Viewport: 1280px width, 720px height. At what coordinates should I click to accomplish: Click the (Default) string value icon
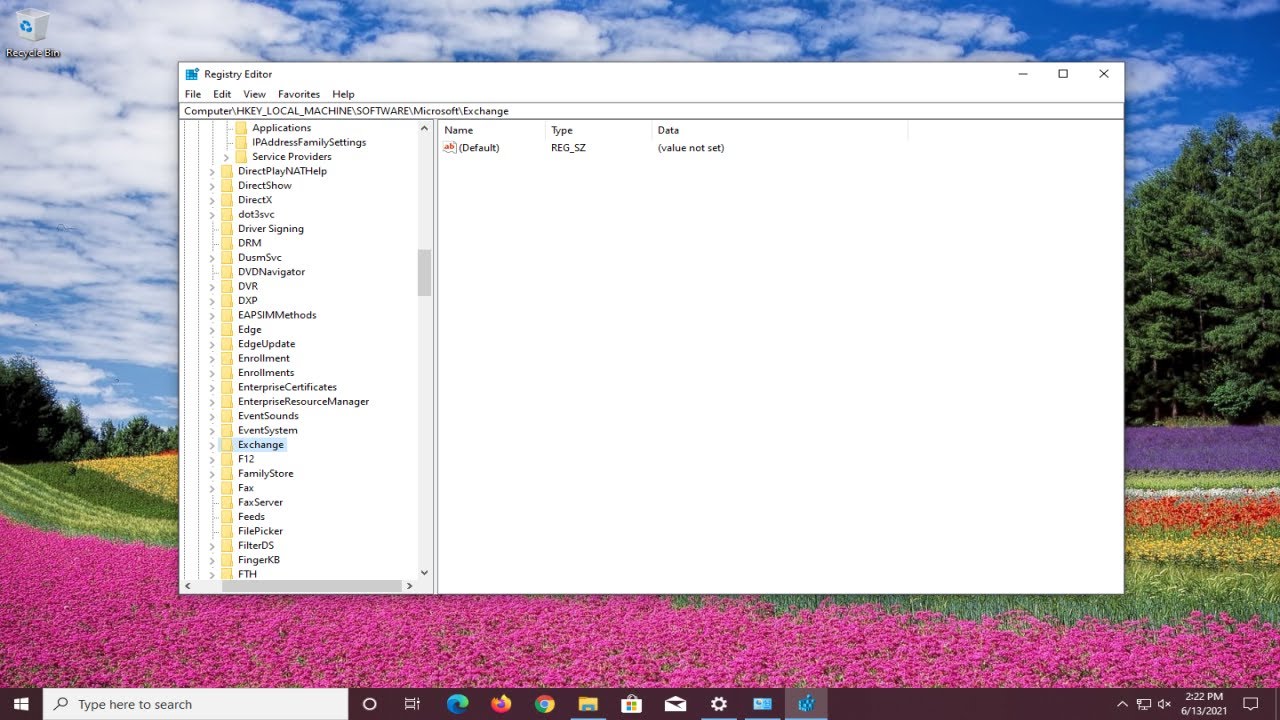coord(450,148)
